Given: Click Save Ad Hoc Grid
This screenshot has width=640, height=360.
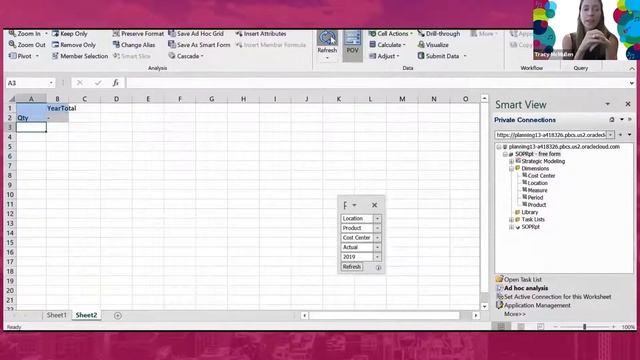Looking at the screenshot, I should pos(196,33).
